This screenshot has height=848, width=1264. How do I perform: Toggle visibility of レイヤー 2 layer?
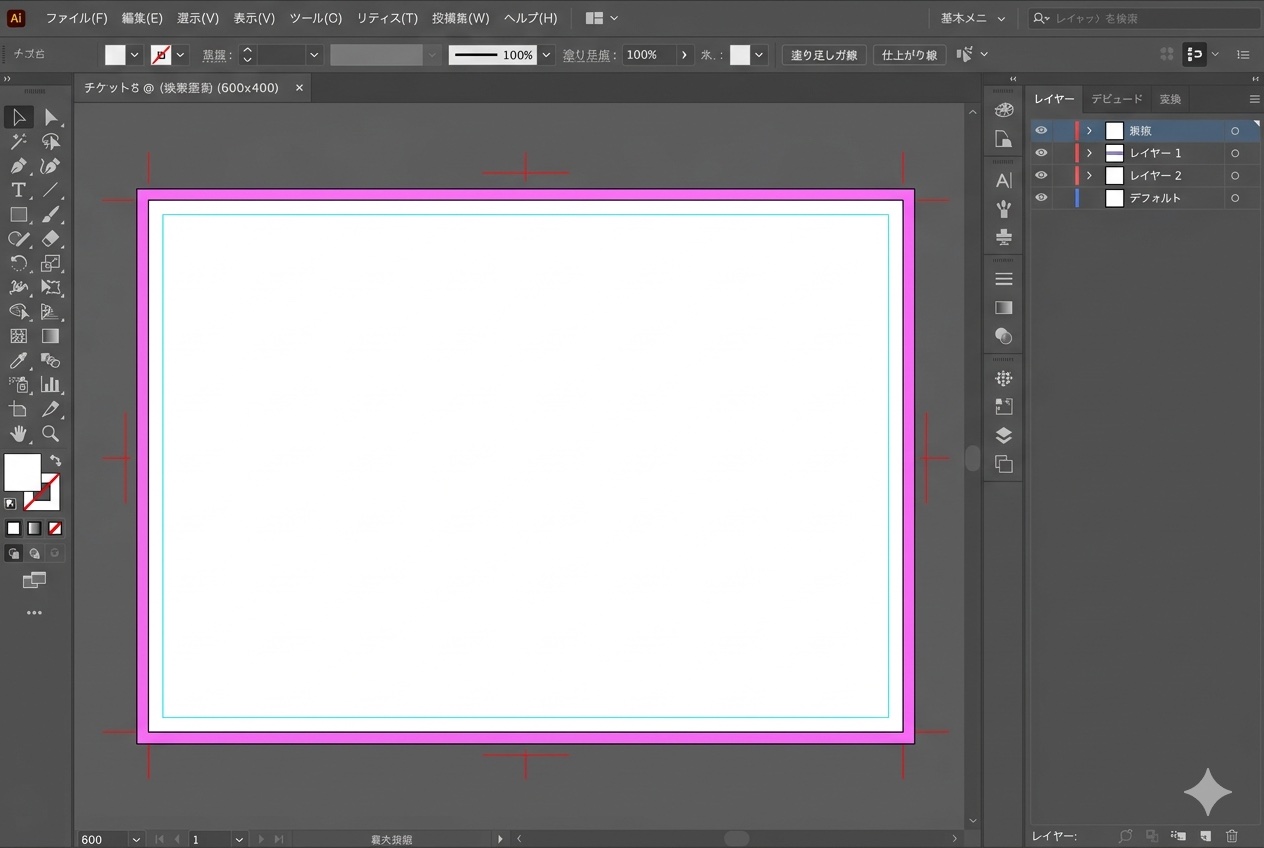[x=1041, y=175]
